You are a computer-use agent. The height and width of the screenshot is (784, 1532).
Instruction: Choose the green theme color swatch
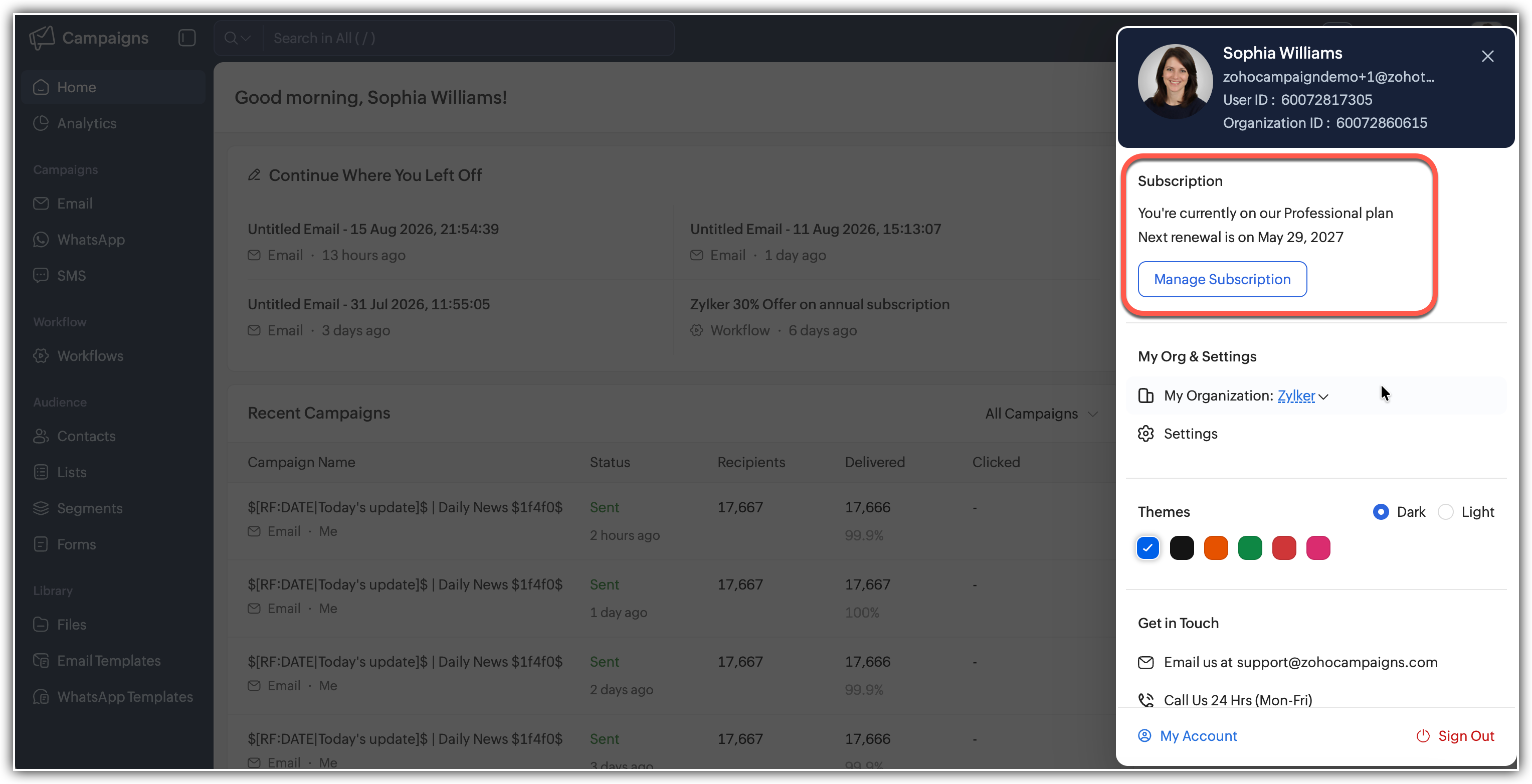[x=1250, y=548]
